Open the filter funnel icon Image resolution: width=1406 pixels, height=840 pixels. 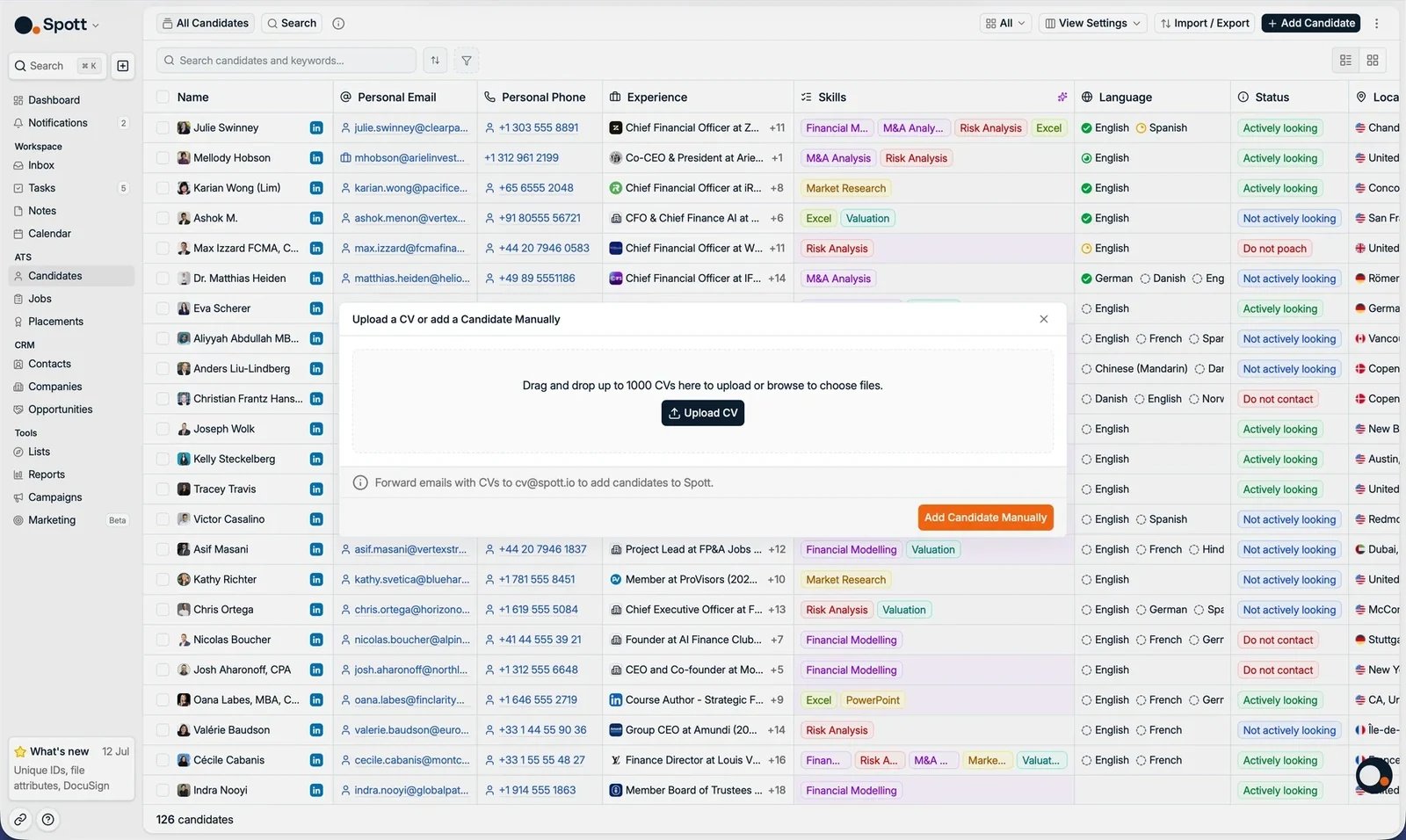pyautogui.click(x=467, y=61)
